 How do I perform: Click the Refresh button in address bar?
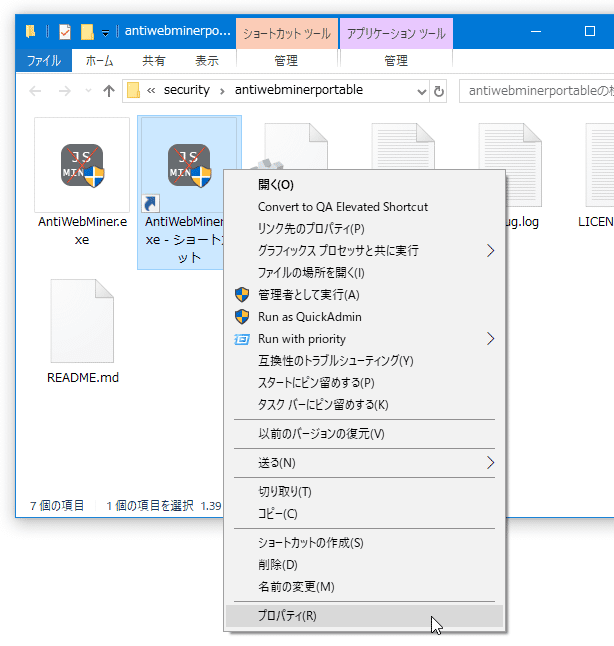click(439, 91)
